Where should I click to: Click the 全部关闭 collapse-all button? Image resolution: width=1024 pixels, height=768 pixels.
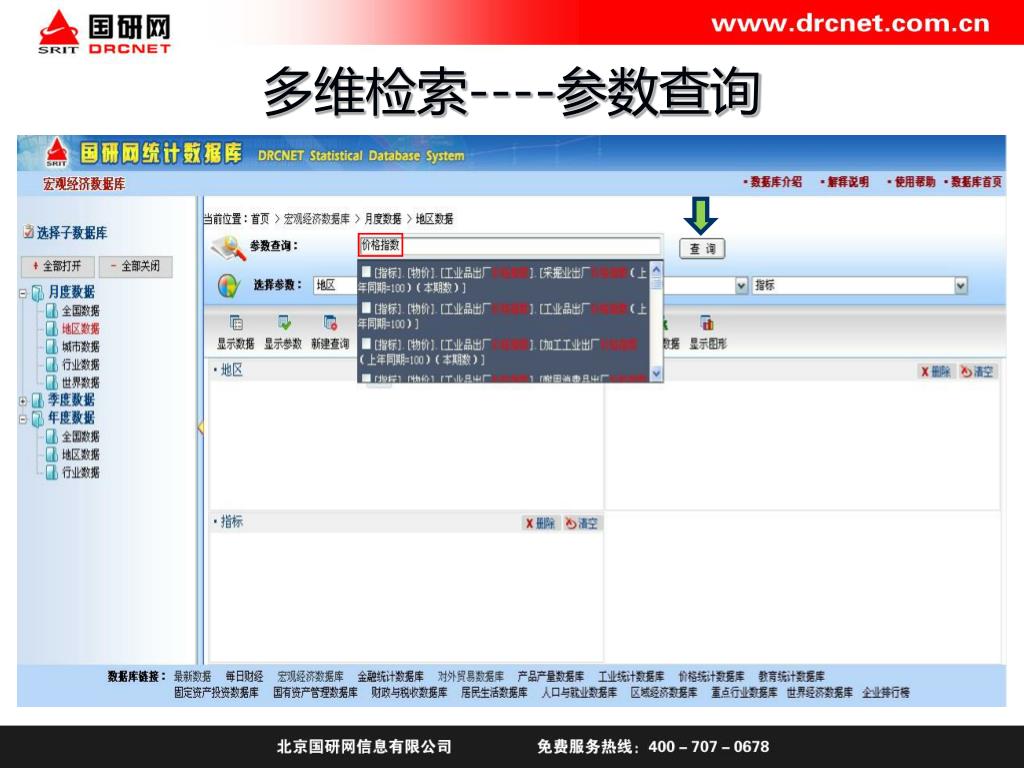[x=136, y=266]
